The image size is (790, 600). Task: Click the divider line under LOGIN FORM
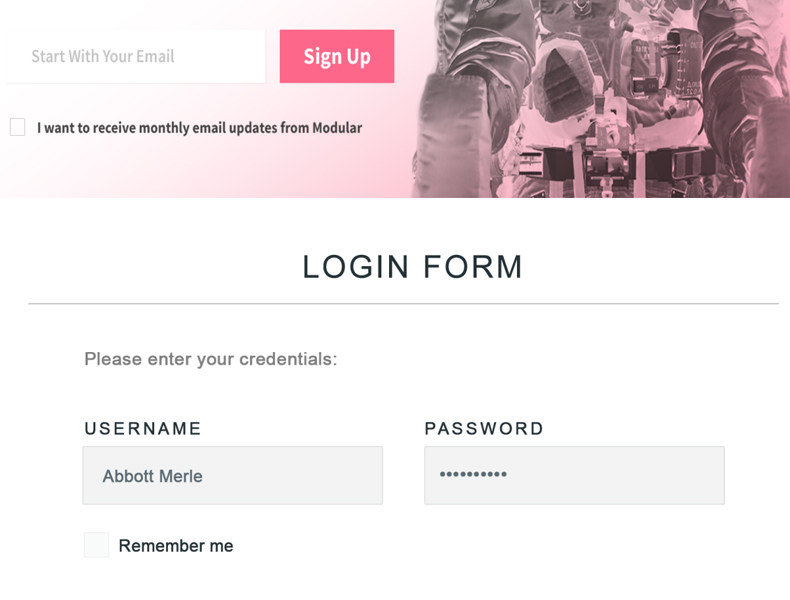pos(403,303)
